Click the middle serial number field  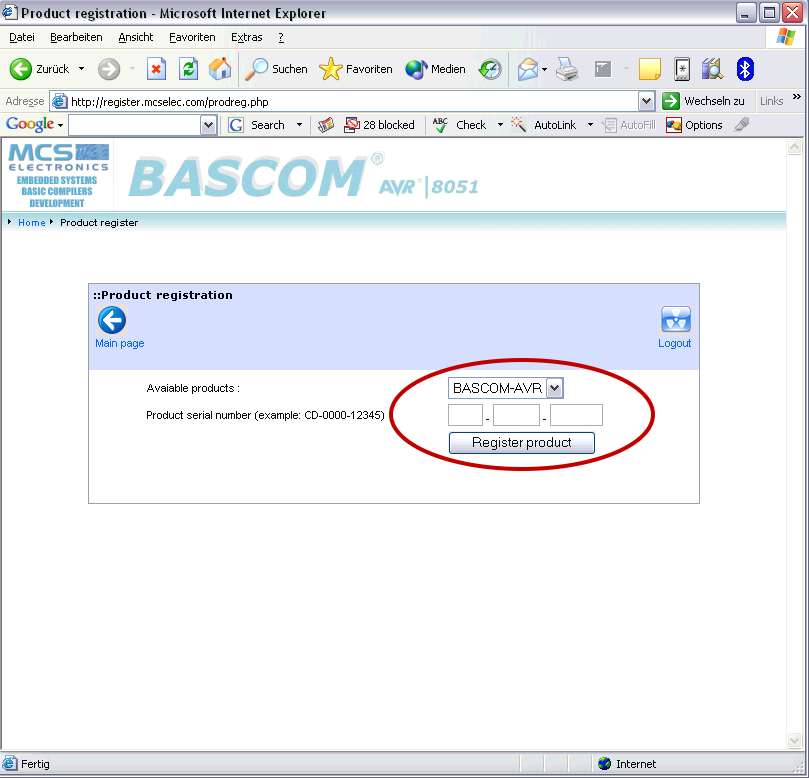click(516, 415)
